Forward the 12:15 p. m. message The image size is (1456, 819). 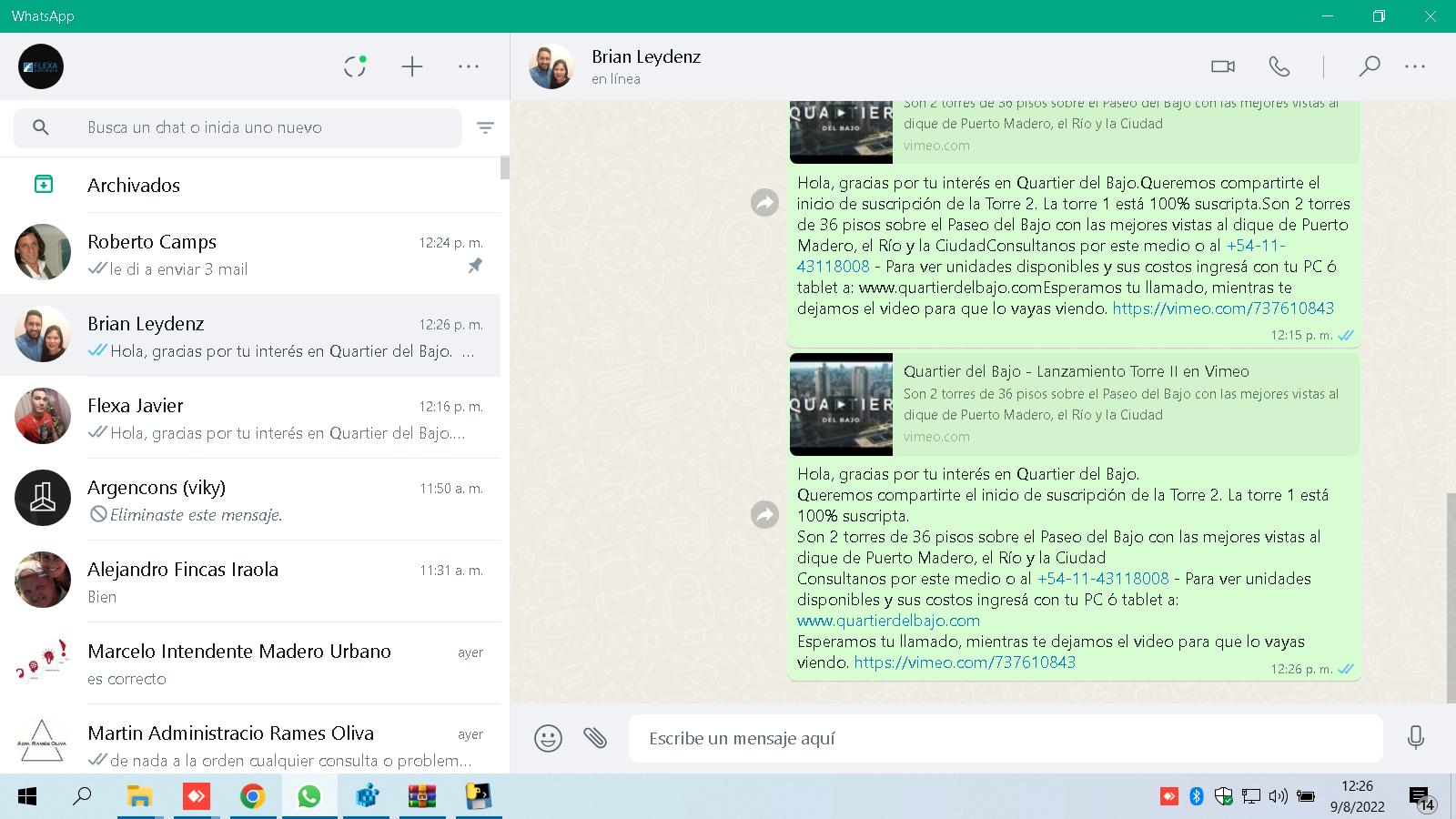(764, 202)
